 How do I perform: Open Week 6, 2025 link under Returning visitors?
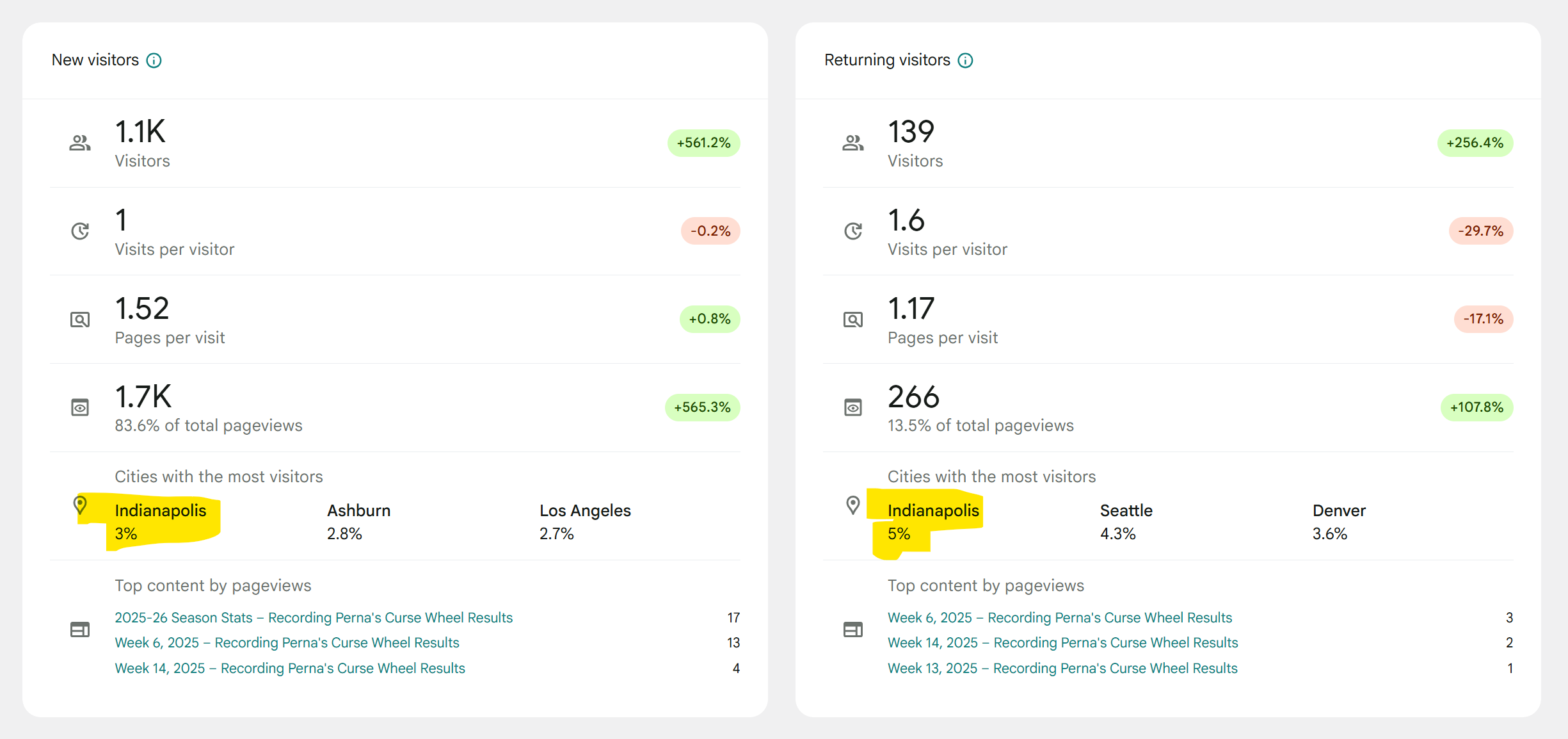point(1060,618)
